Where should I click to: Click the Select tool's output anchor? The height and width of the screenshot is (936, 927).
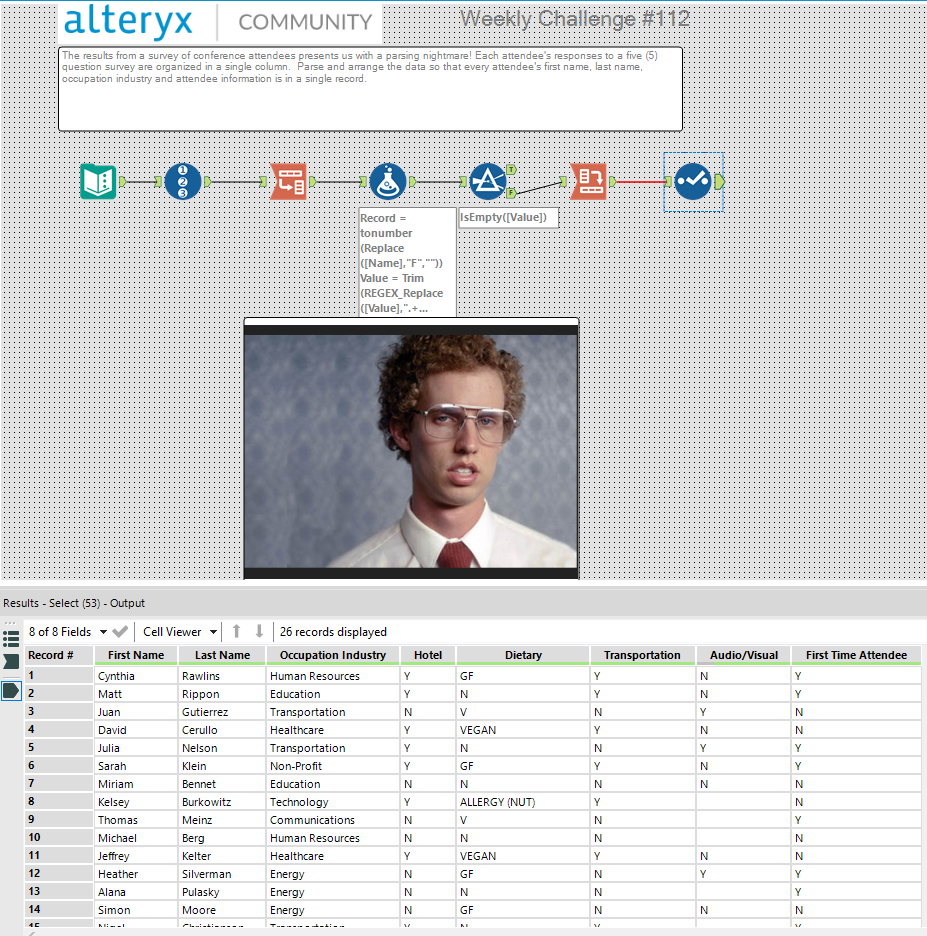coord(719,181)
